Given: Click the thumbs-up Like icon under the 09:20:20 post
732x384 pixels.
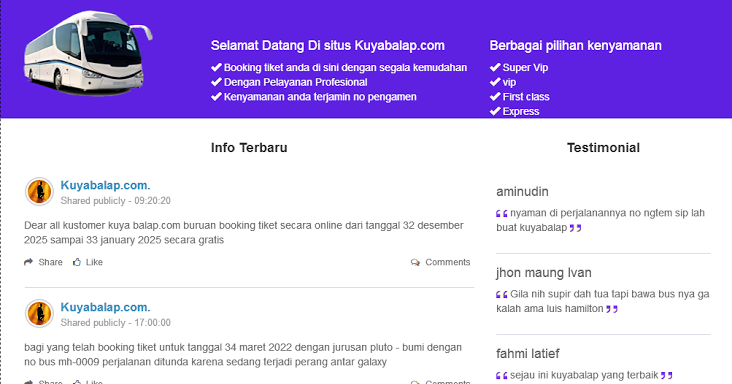Looking at the screenshot, I should (77, 262).
